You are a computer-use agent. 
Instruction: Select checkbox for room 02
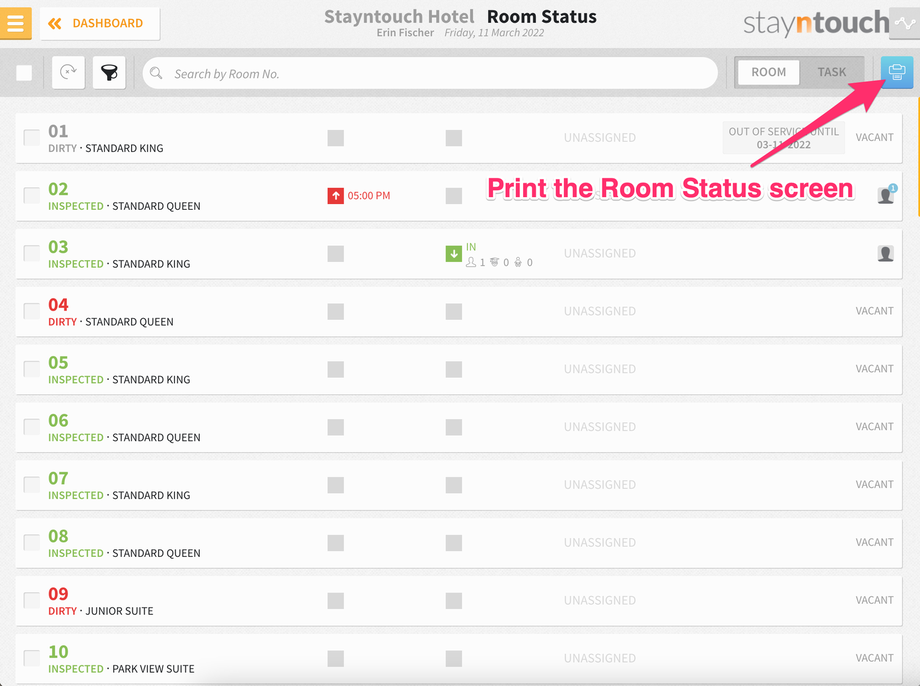click(x=32, y=195)
